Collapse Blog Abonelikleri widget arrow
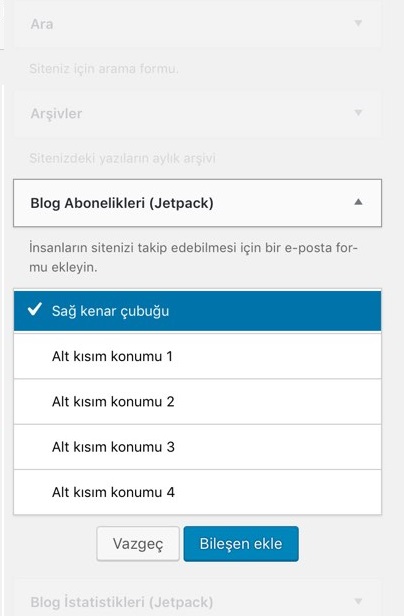This screenshot has width=404, height=616. (358, 202)
